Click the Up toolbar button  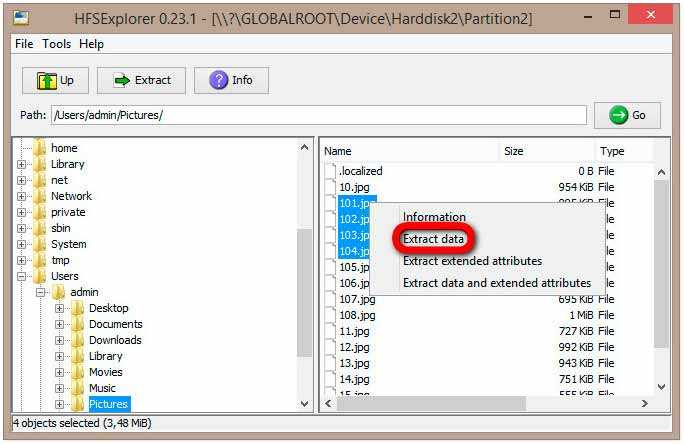pyautogui.click(x=55, y=80)
